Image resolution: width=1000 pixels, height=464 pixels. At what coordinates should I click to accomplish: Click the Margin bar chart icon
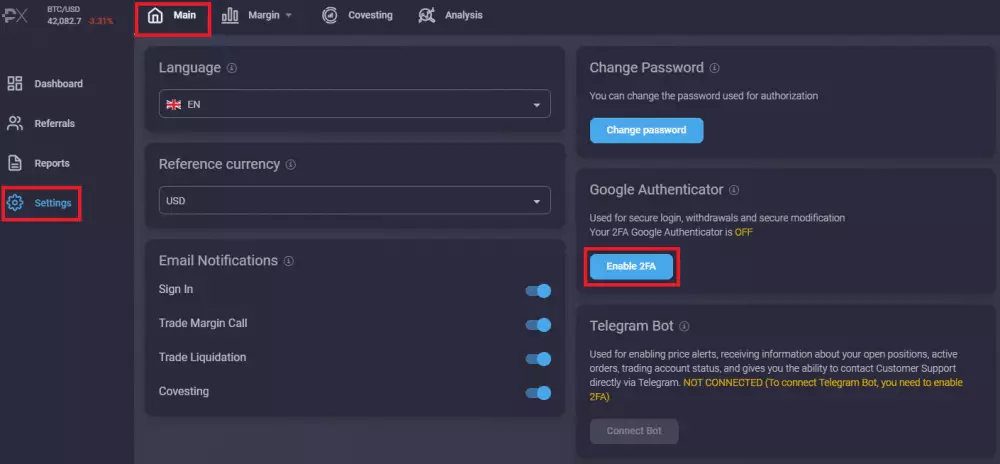pos(230,16)
